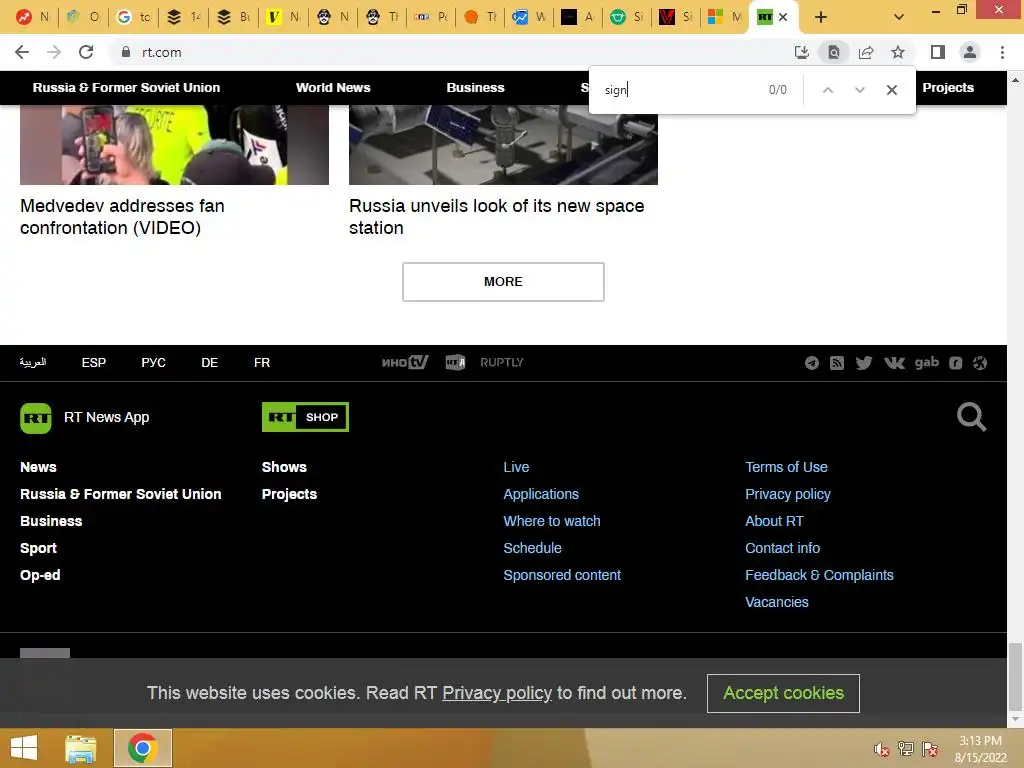Open World News in top navigation
This screenshot has width=1024, height=768.
point(333,88)
